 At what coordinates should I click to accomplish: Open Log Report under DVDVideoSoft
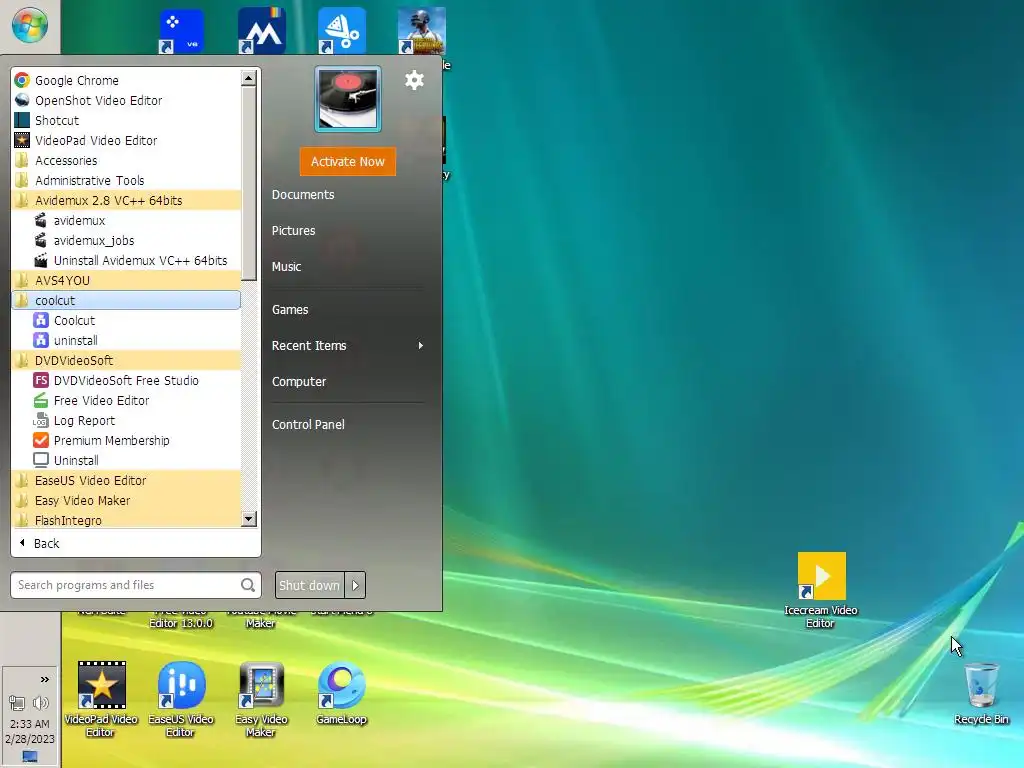[127, 421]
